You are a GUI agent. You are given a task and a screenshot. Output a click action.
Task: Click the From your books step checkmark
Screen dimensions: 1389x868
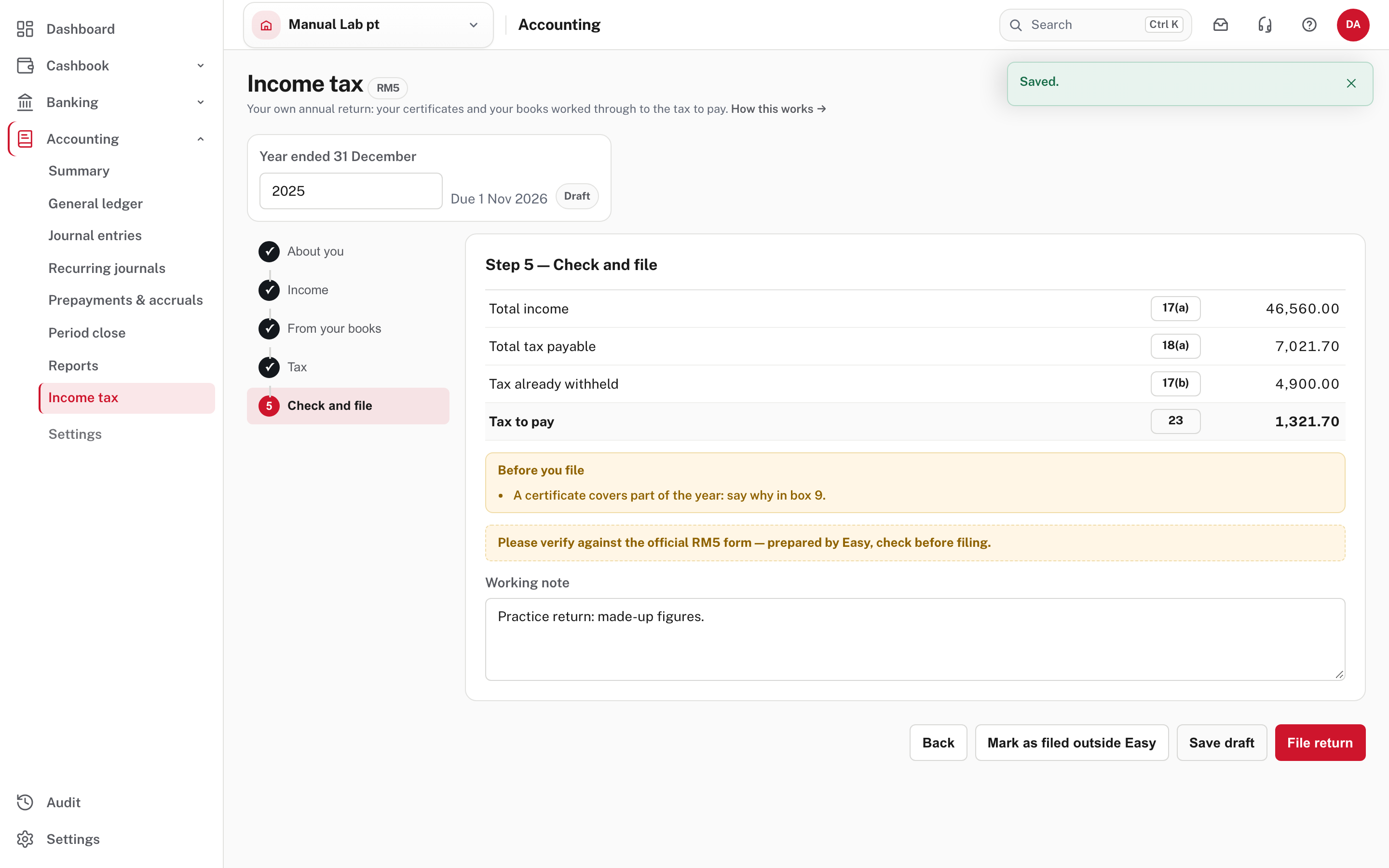point(269,328)
